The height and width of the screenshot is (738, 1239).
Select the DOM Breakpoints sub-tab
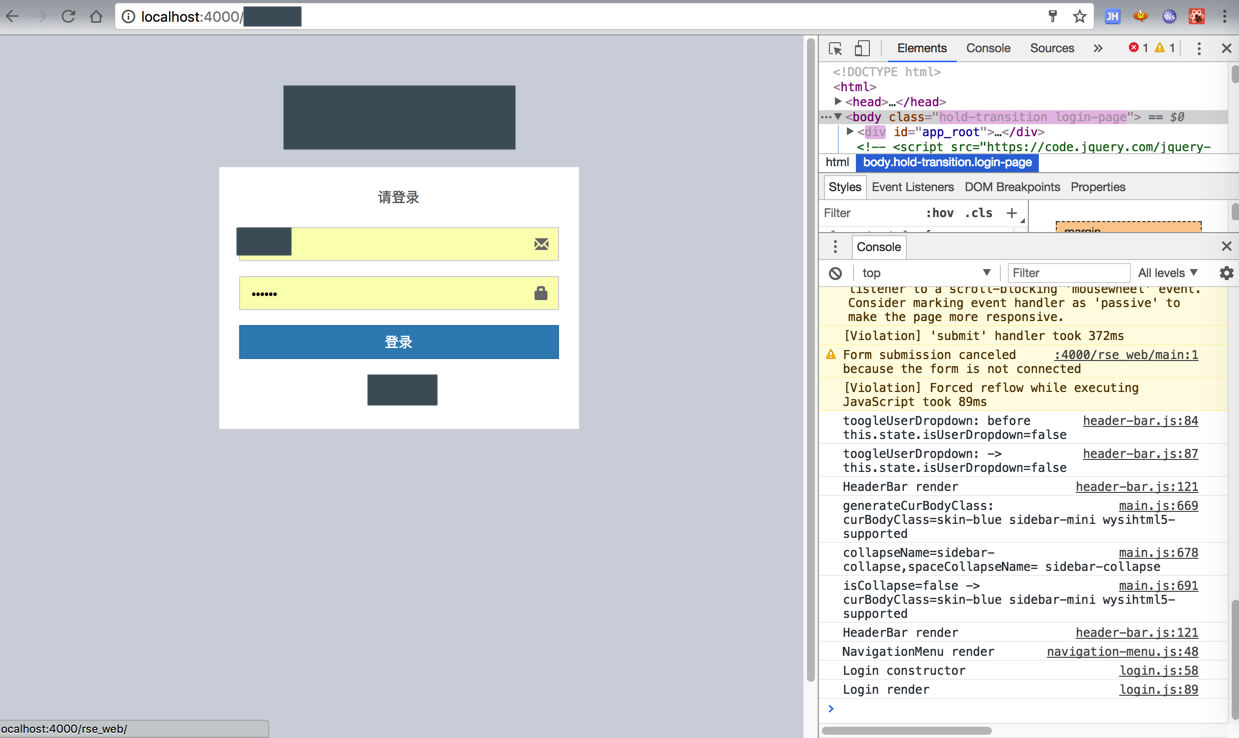pyautogui.click(x=1012, y=187)
